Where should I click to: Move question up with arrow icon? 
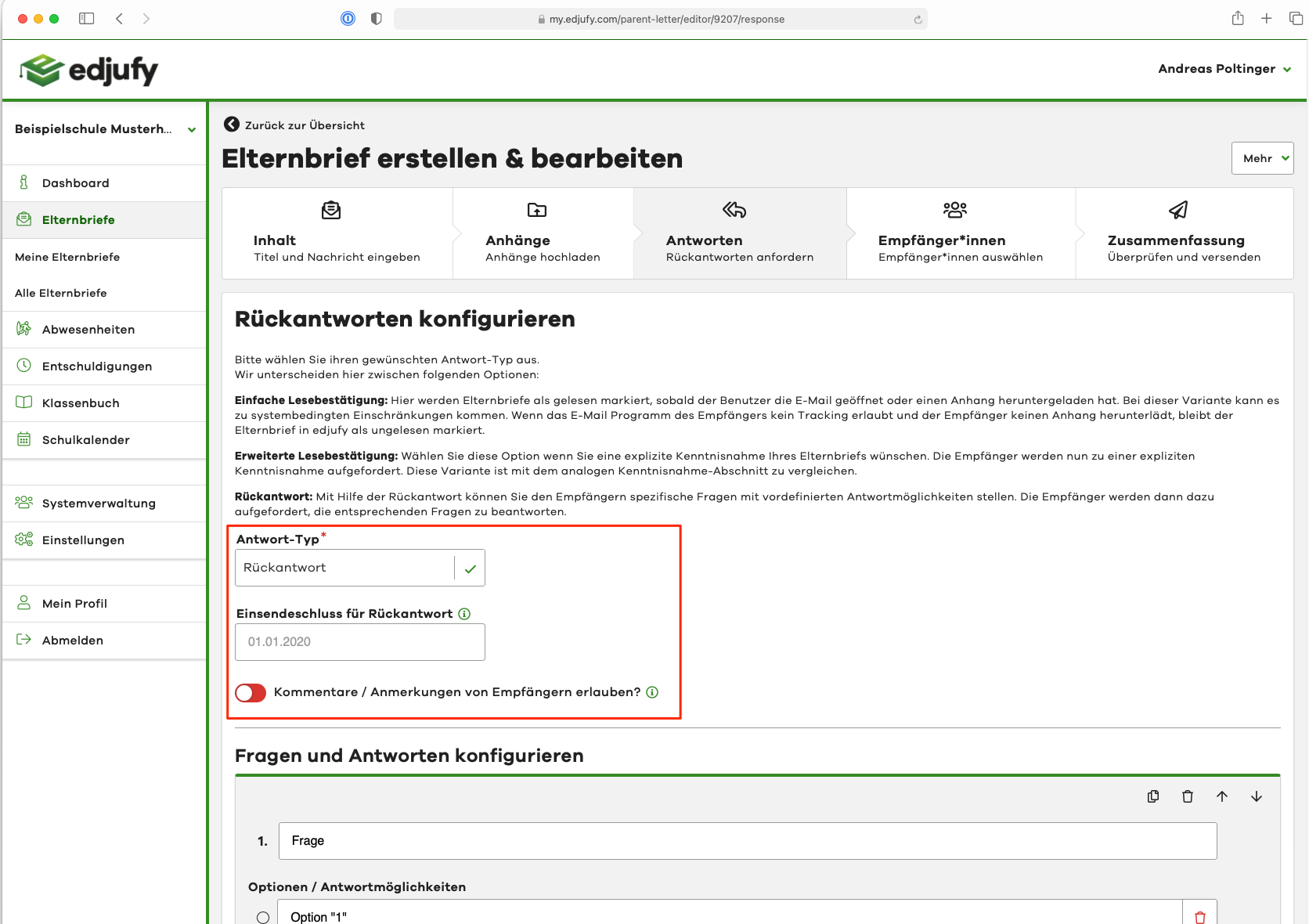point(1222,796)
